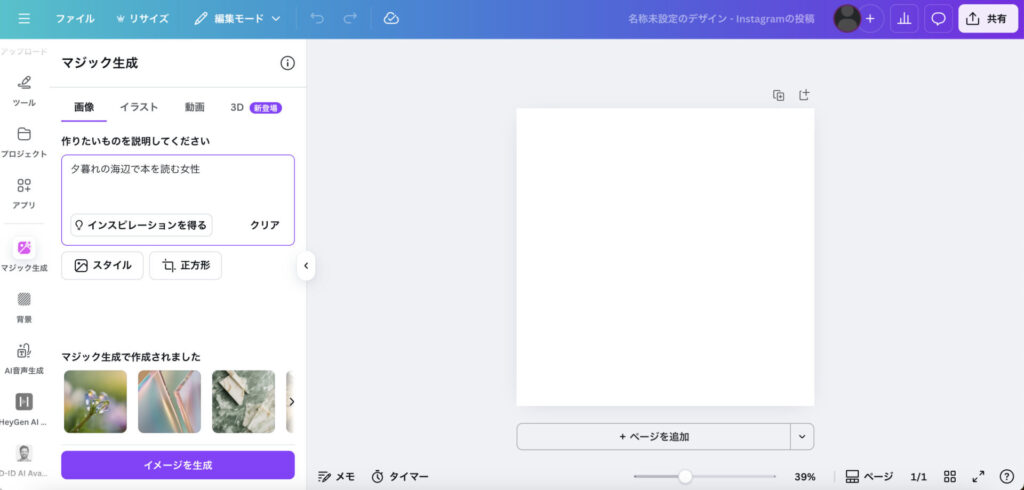Click the インスピレーションを得る button
The image size is (1024, 490).
[x=141, y=225]
